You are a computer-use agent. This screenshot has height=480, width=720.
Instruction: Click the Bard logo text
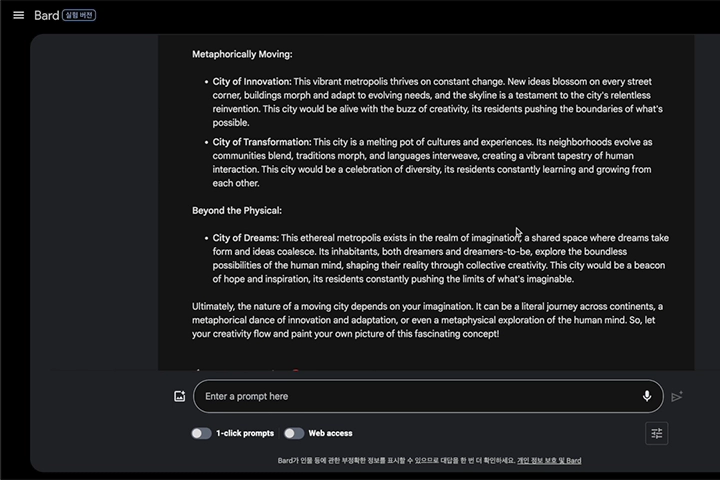[x=46, y=15]
